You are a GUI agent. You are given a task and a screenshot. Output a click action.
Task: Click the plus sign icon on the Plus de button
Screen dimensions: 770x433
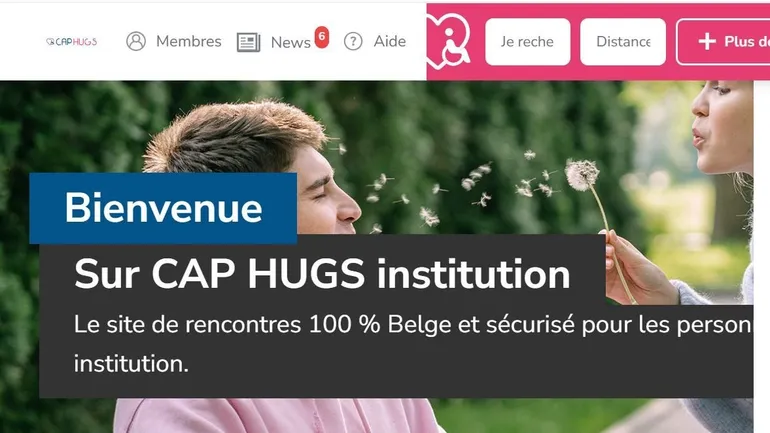pyautogui.click(x=707, y=41)
